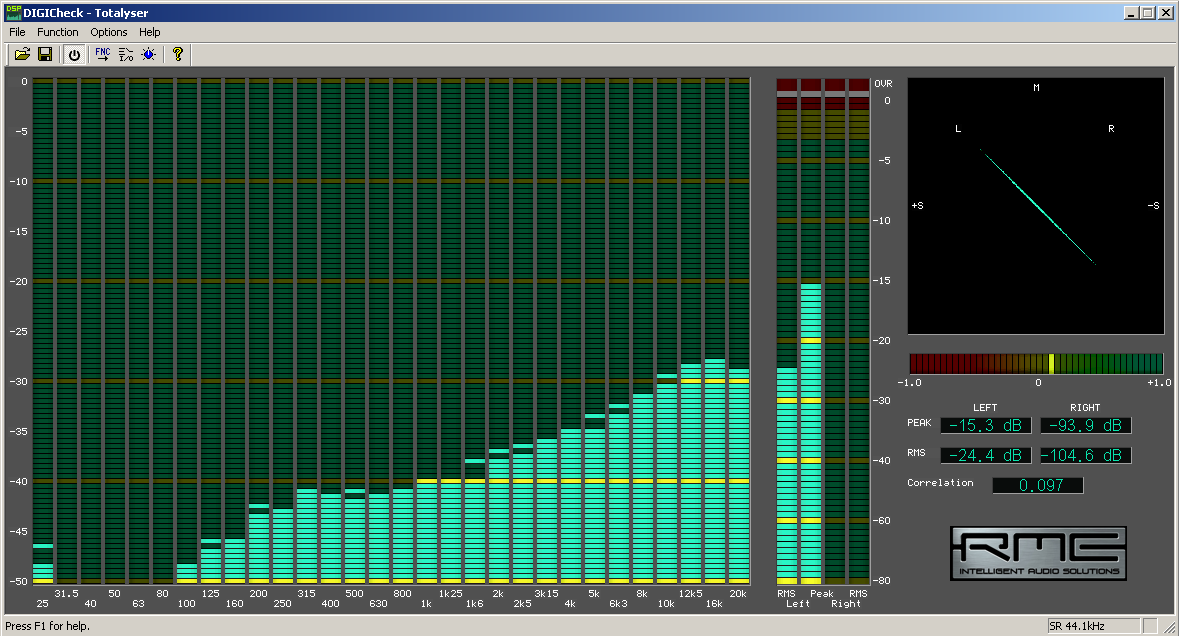Open workspace file with folder icon

(x=22, y=54)
